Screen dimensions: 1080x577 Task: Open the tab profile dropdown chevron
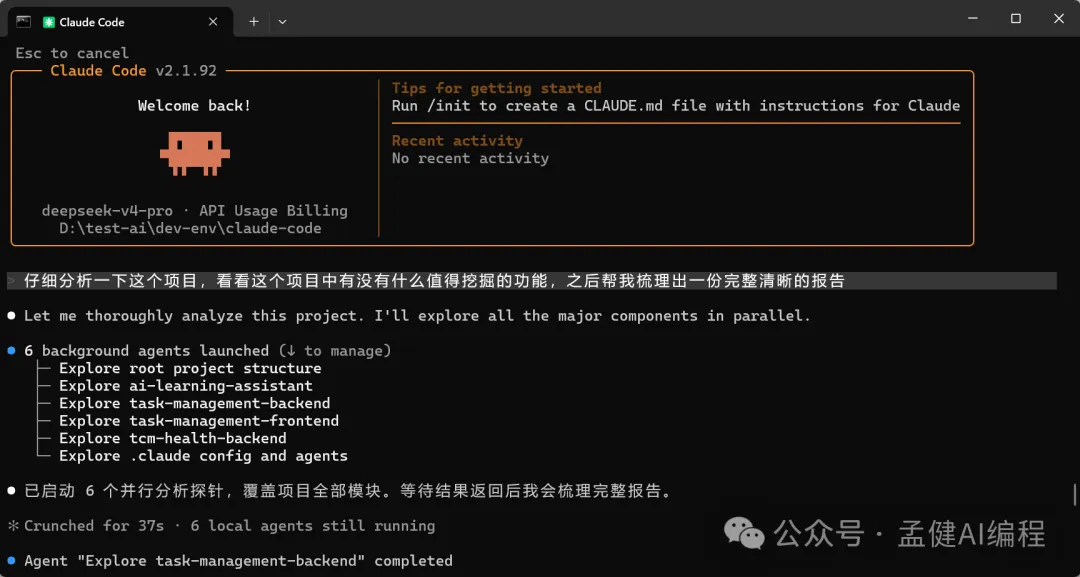282,21
